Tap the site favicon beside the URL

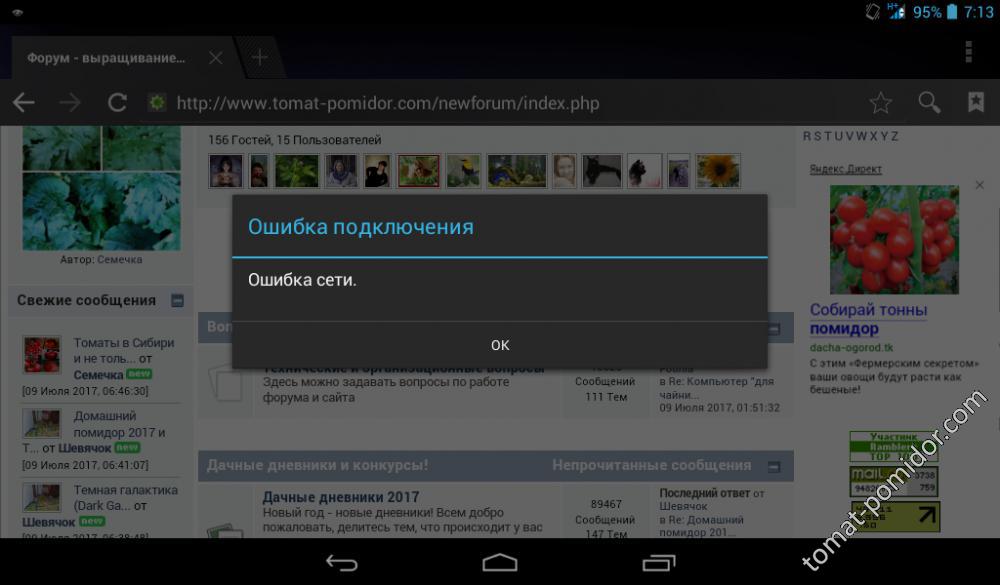coord(157,103)
